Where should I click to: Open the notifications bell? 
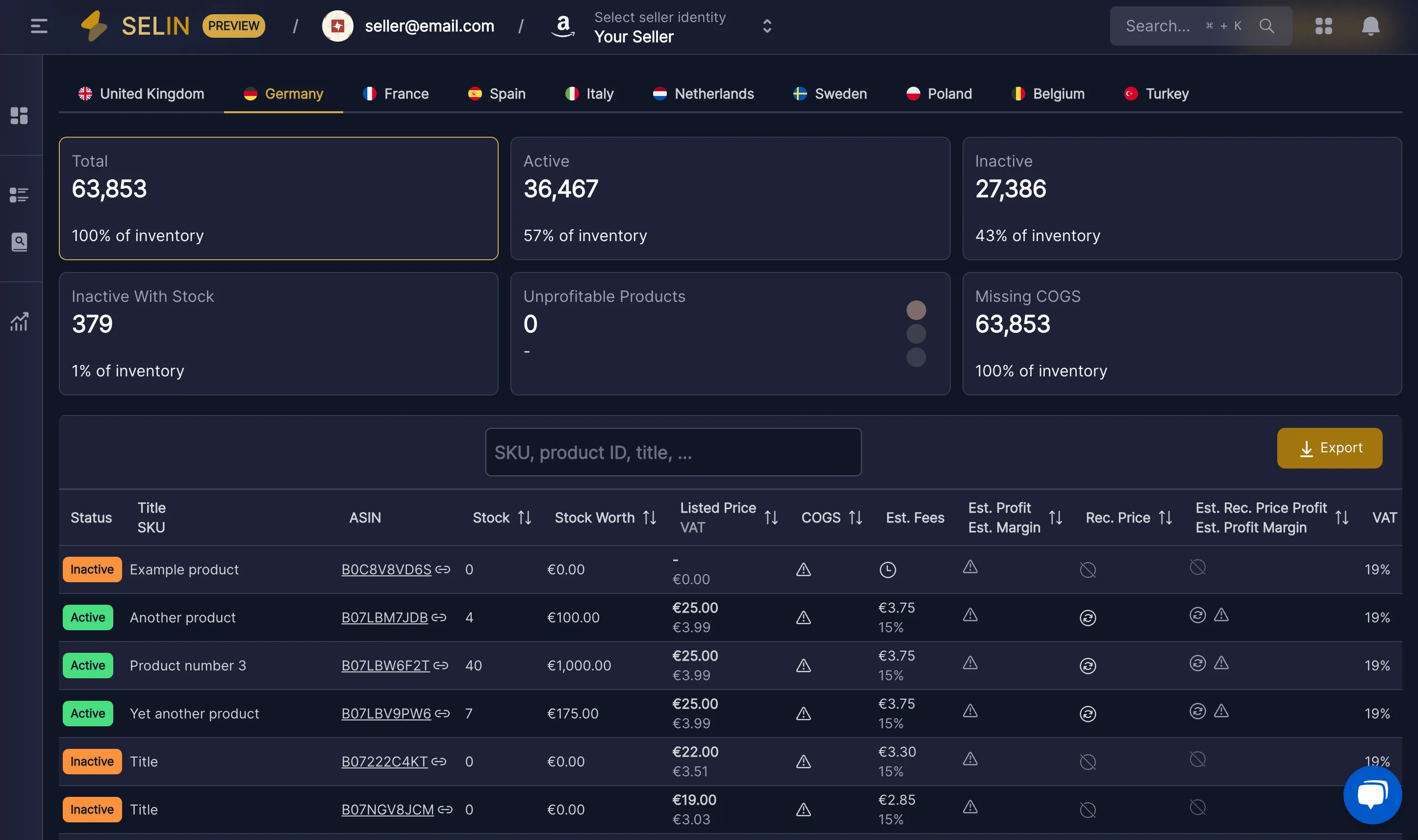point(1370,26)
